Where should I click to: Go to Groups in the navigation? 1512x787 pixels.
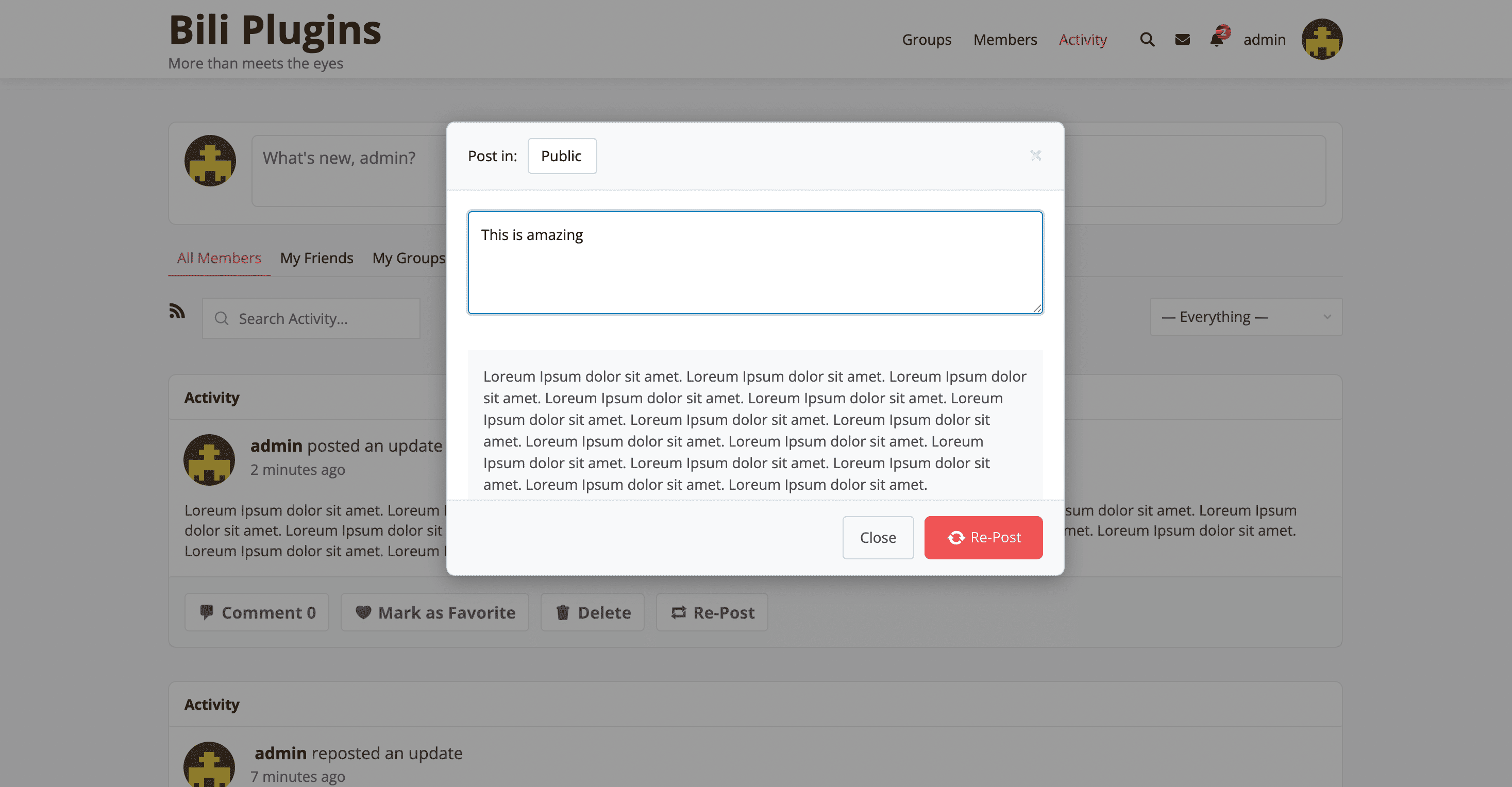(x=926, y=39)
